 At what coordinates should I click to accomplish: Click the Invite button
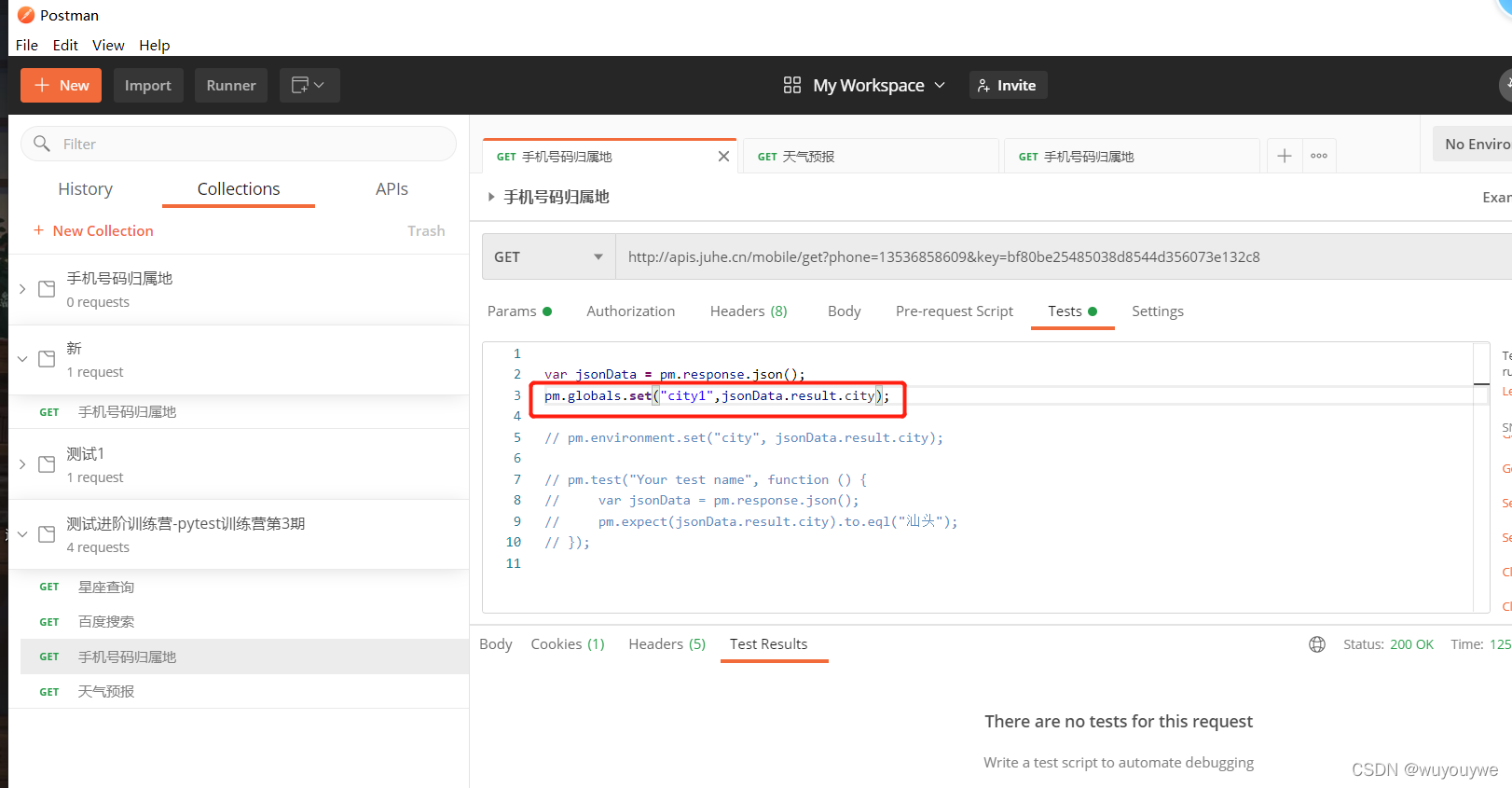(1008, 85)
